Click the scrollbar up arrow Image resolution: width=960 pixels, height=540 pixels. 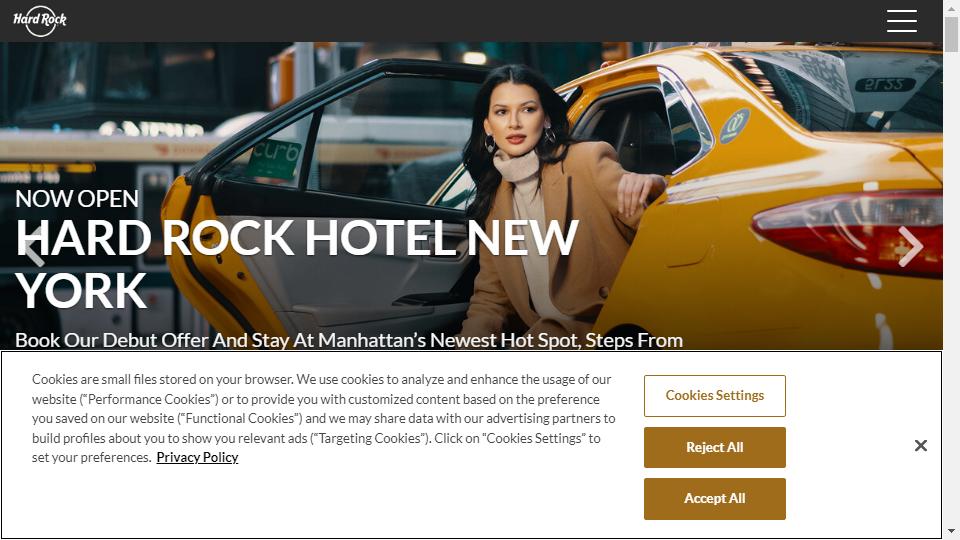click(x=951, y=7)
